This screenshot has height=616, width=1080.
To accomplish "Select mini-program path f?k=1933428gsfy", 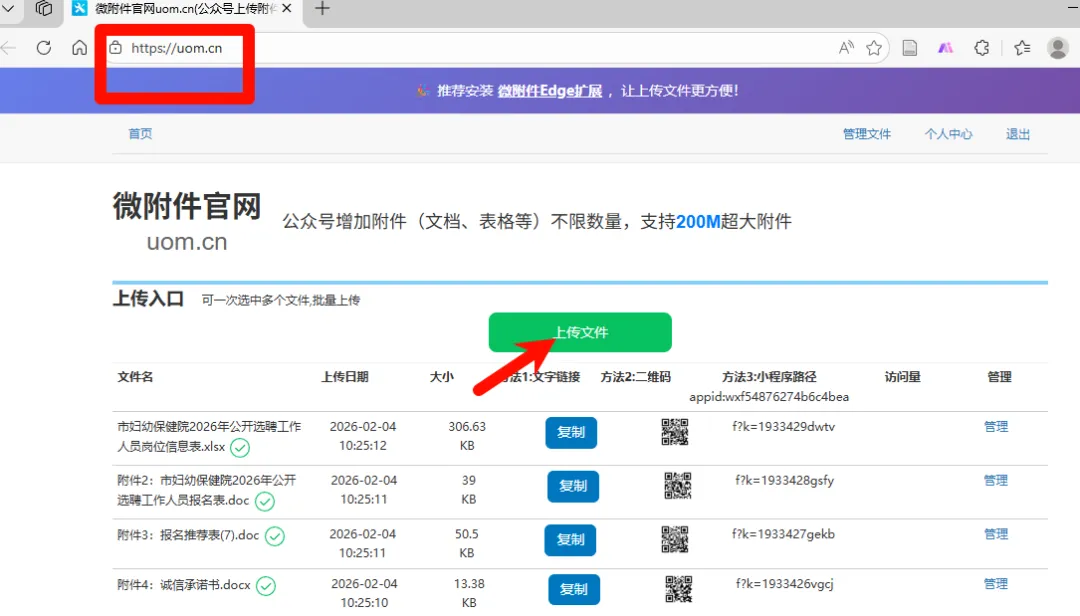I will coord(785,481).
